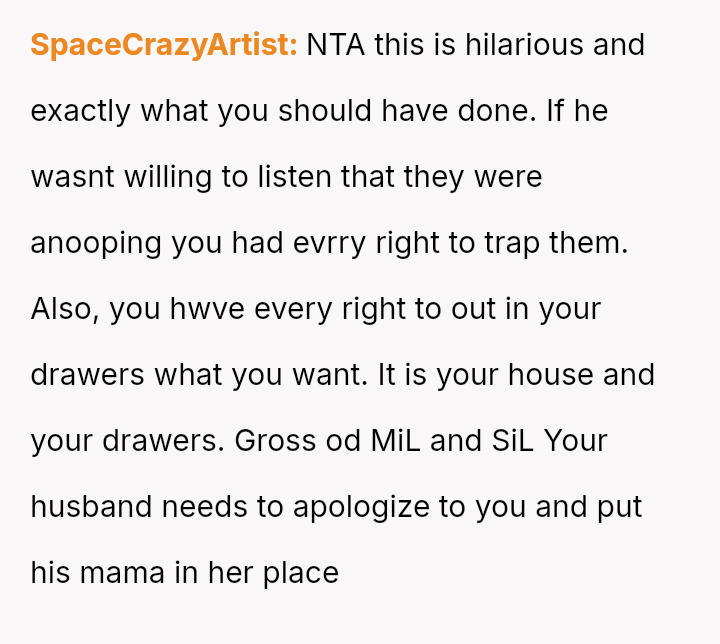This screenshot has width=720, height=644.
Task: Open the SpaceCrazyArtist user profile
Action: click(x=164, y=45)
